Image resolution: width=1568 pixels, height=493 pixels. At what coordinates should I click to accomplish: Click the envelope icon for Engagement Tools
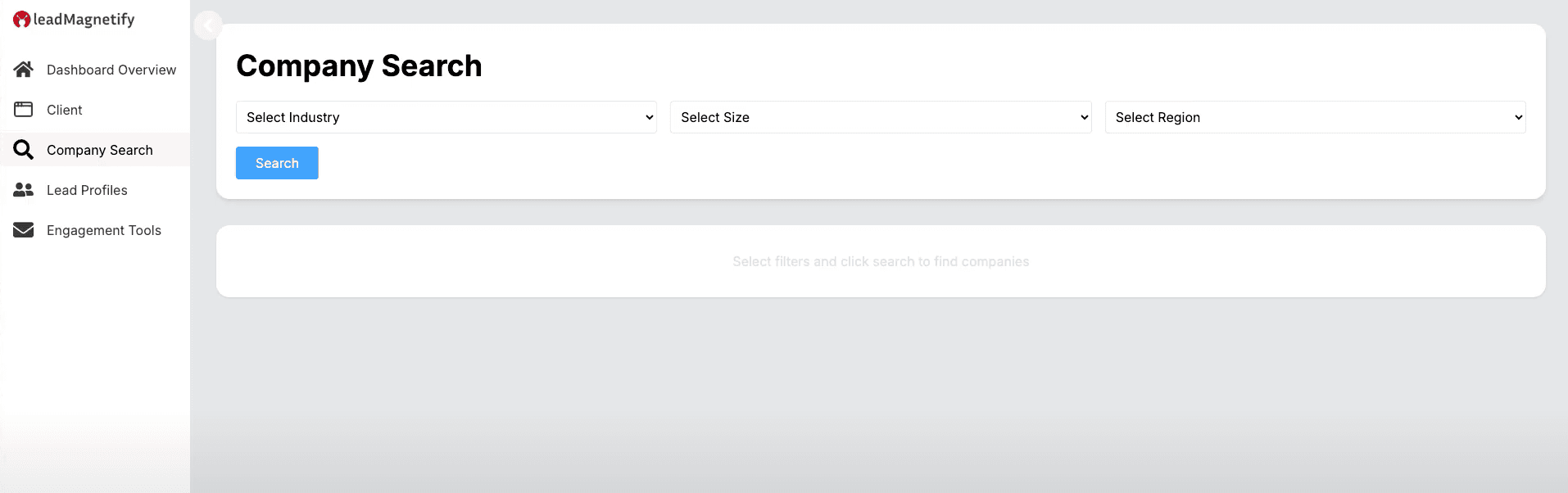point(23,230)
